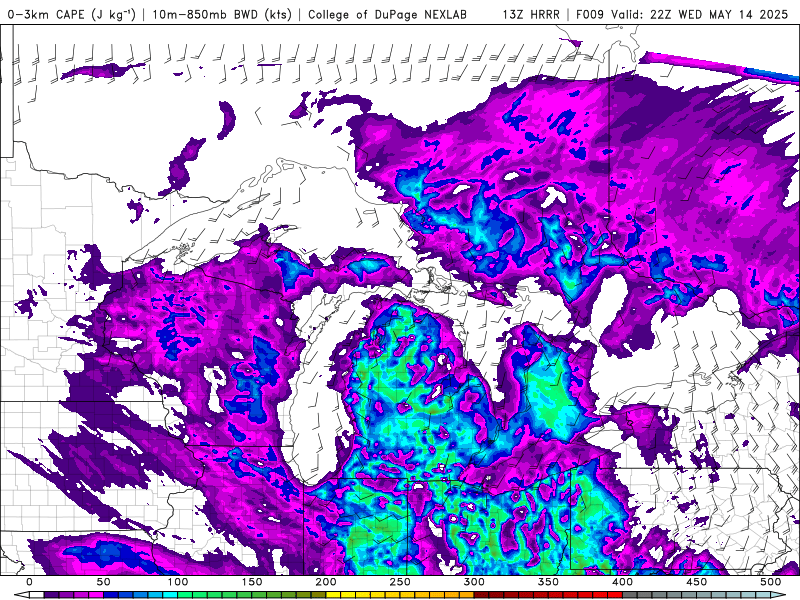Click the "College of DuPage NEXLAB" header text
This screenshot has height=600, width=800.
pyautogui.click(x=387, y=14)
